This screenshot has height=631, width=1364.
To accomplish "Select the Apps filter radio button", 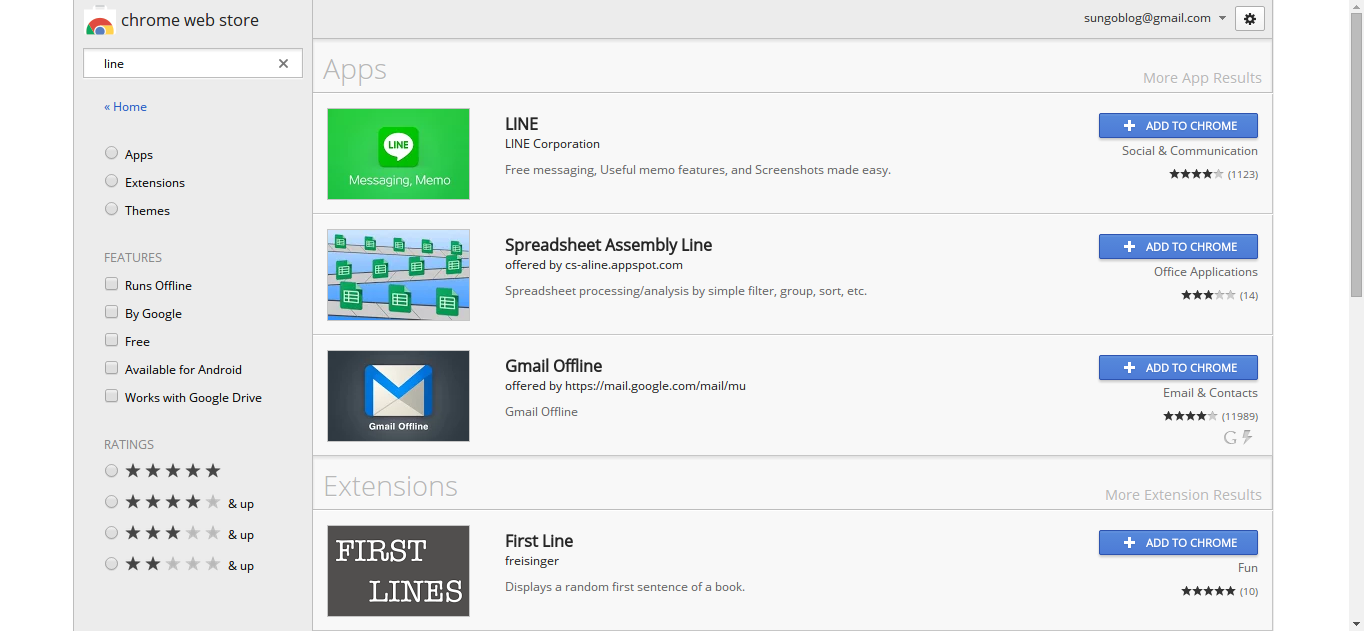I will [111, 153].
